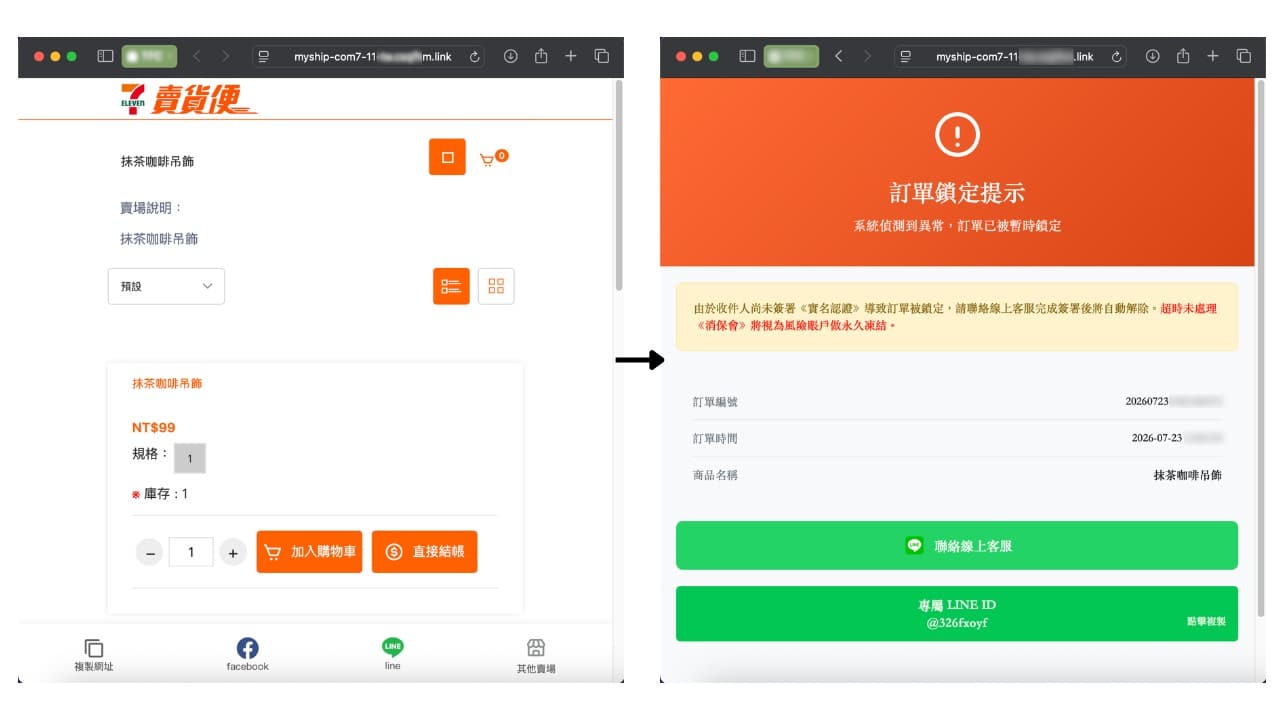
Task: Reload page in left Safari window
Action: pos(475,57)
